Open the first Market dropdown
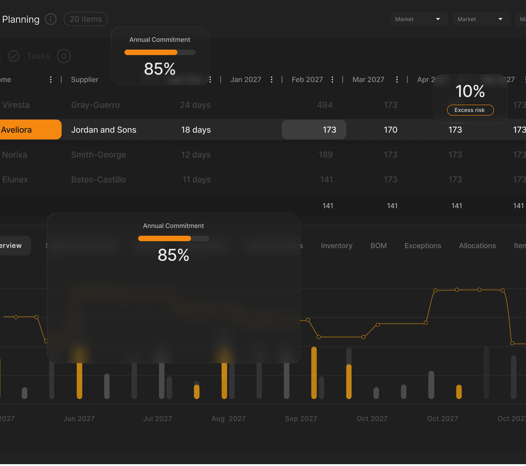This screenshot has width=526, height=466. (419, 19)
